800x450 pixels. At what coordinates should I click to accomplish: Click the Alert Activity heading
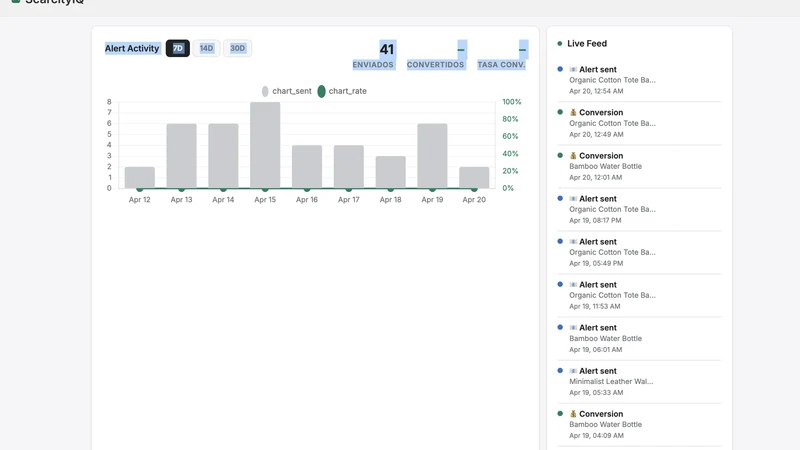132,48
